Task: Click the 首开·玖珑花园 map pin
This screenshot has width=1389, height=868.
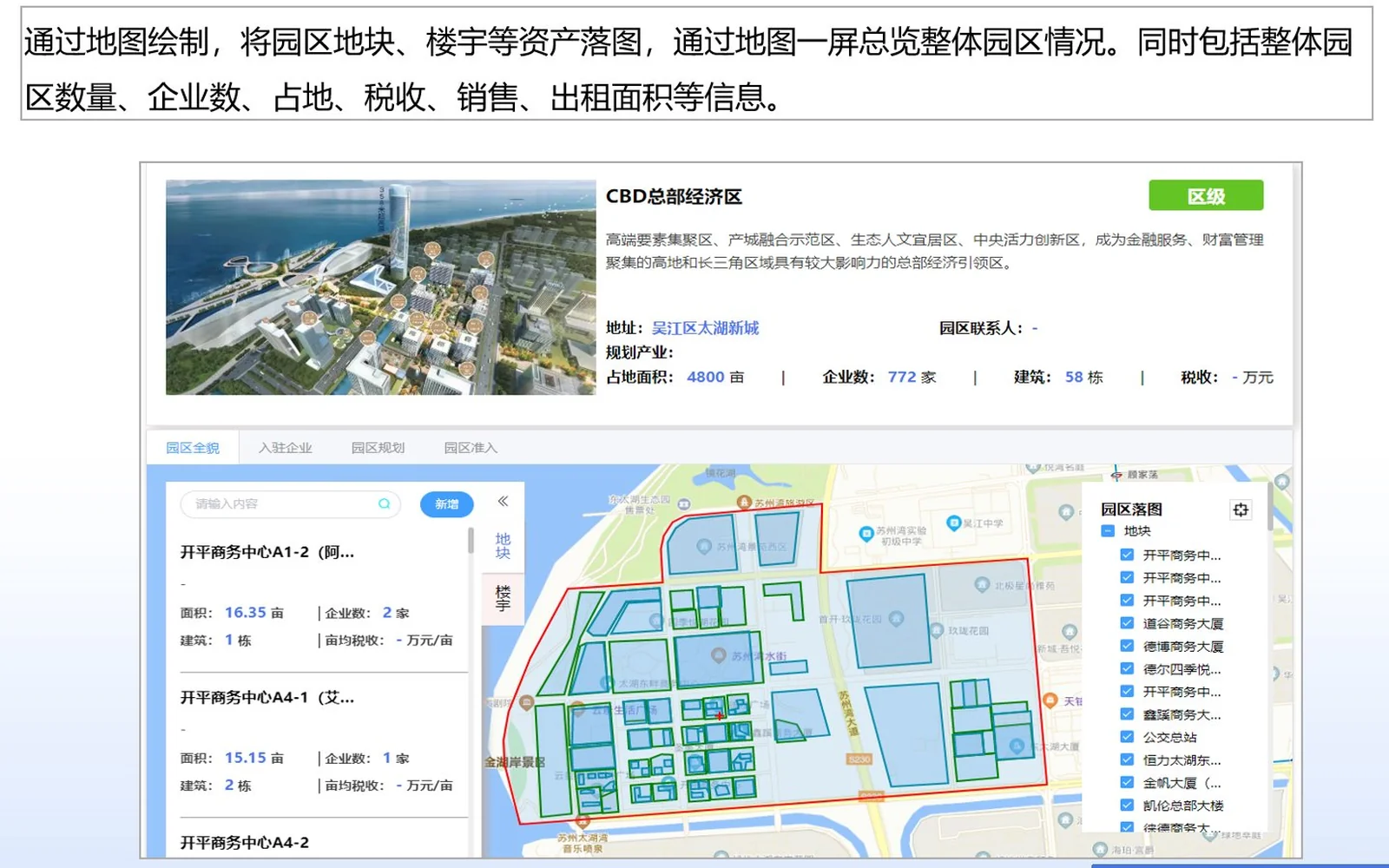Action: coord(896,618)
